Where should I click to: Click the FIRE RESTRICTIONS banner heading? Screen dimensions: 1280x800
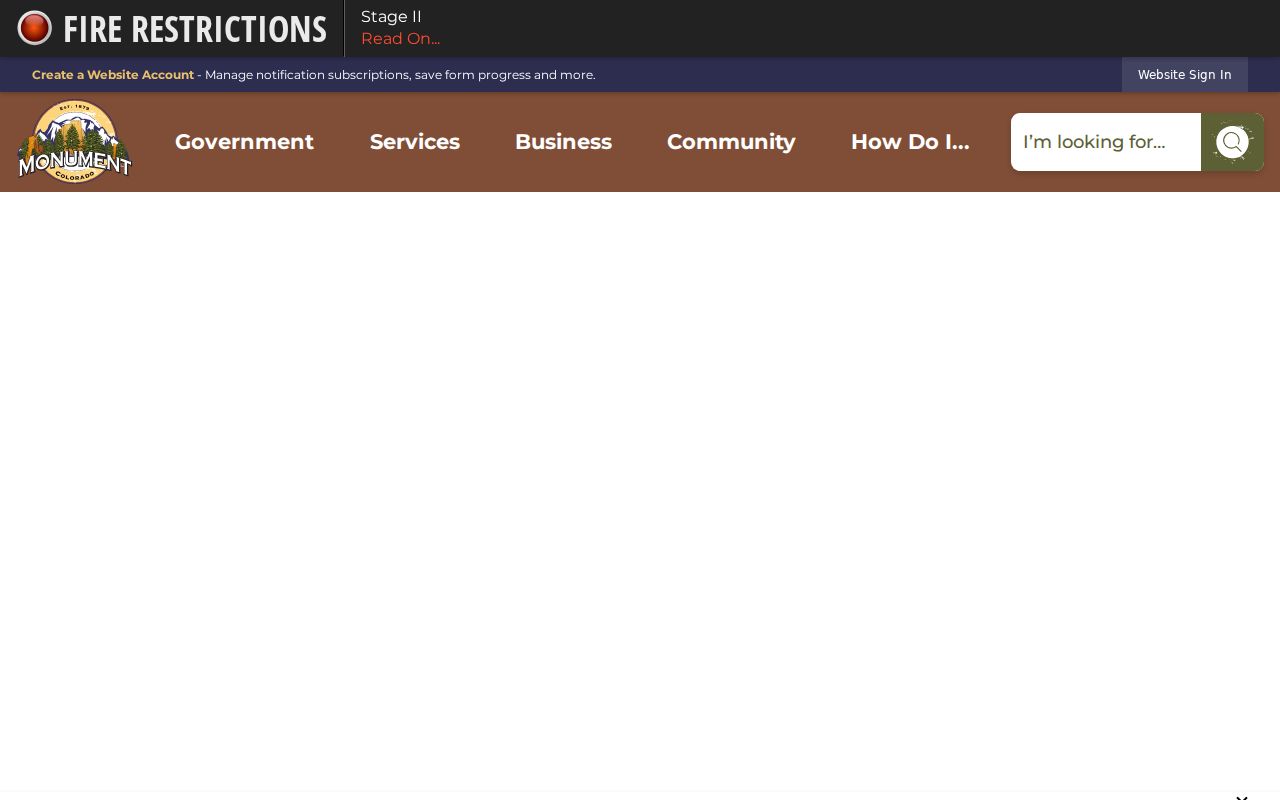pyautogui.click(x=195, y=29)
